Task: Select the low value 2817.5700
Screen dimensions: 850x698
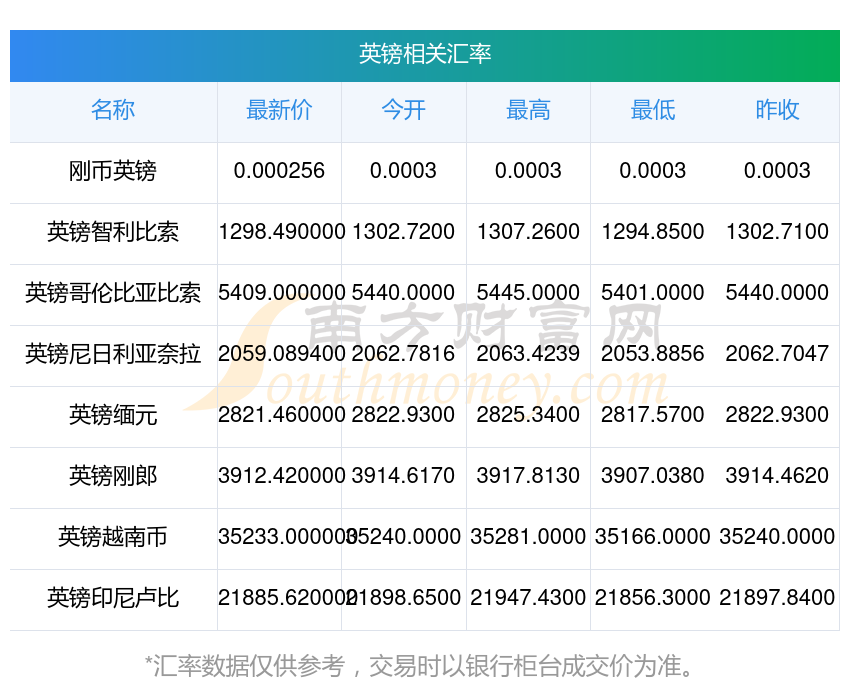Action: click(653, 415)
